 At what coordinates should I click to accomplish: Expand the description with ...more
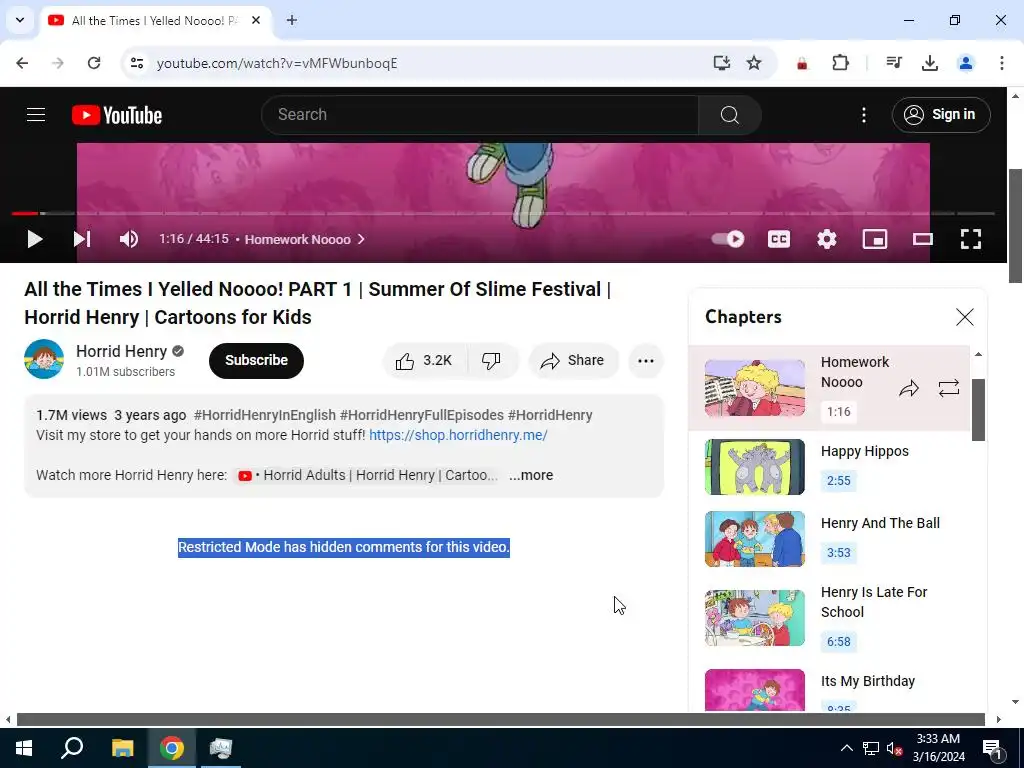click(x=531, y=475)
